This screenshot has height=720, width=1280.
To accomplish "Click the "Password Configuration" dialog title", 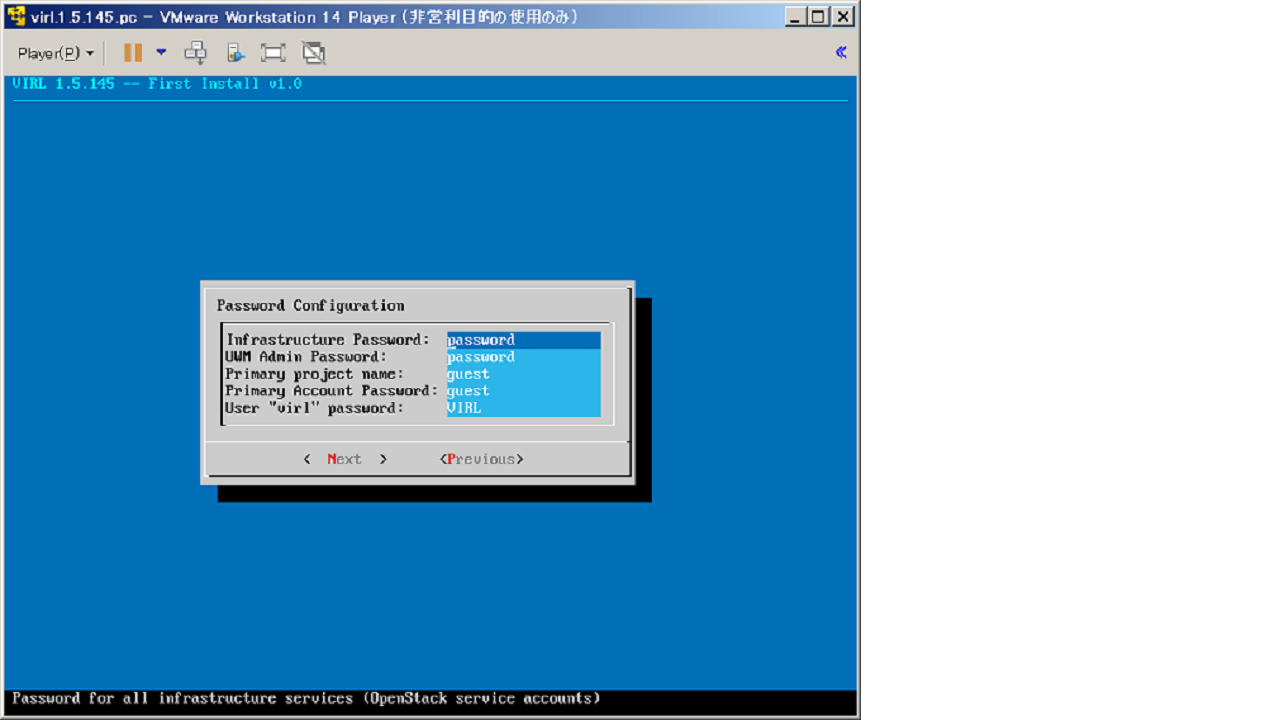I will [311, 306].
